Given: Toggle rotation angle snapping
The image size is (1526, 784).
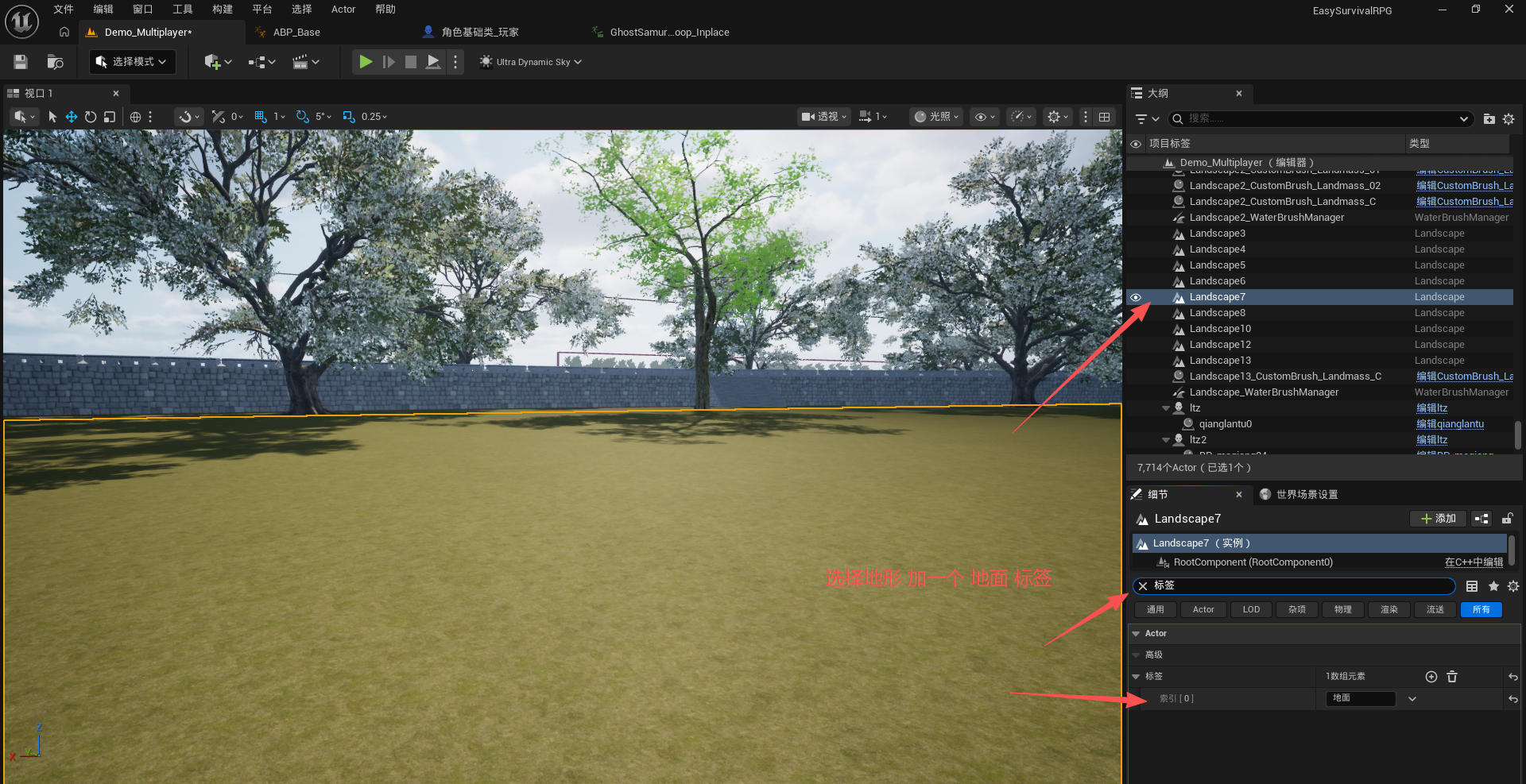Looking at the screenshot, I should 302,117.
